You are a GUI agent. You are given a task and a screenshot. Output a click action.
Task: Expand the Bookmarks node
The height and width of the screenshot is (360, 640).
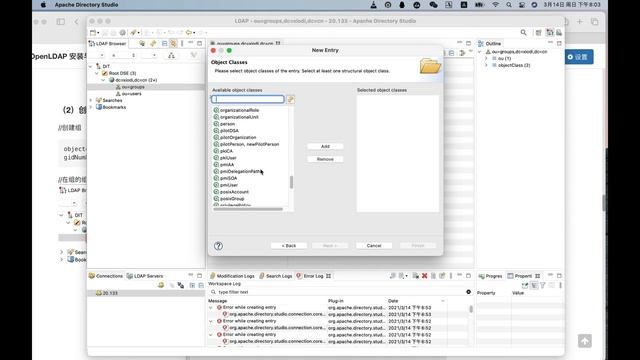tap(91, 107)
